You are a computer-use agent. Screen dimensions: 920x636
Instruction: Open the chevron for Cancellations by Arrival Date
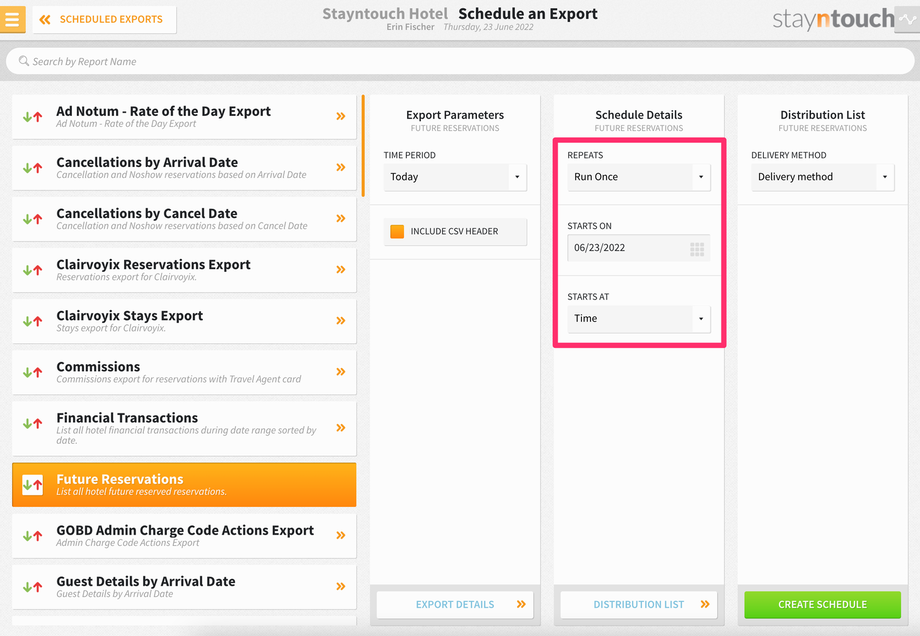(x=340, y=167)
